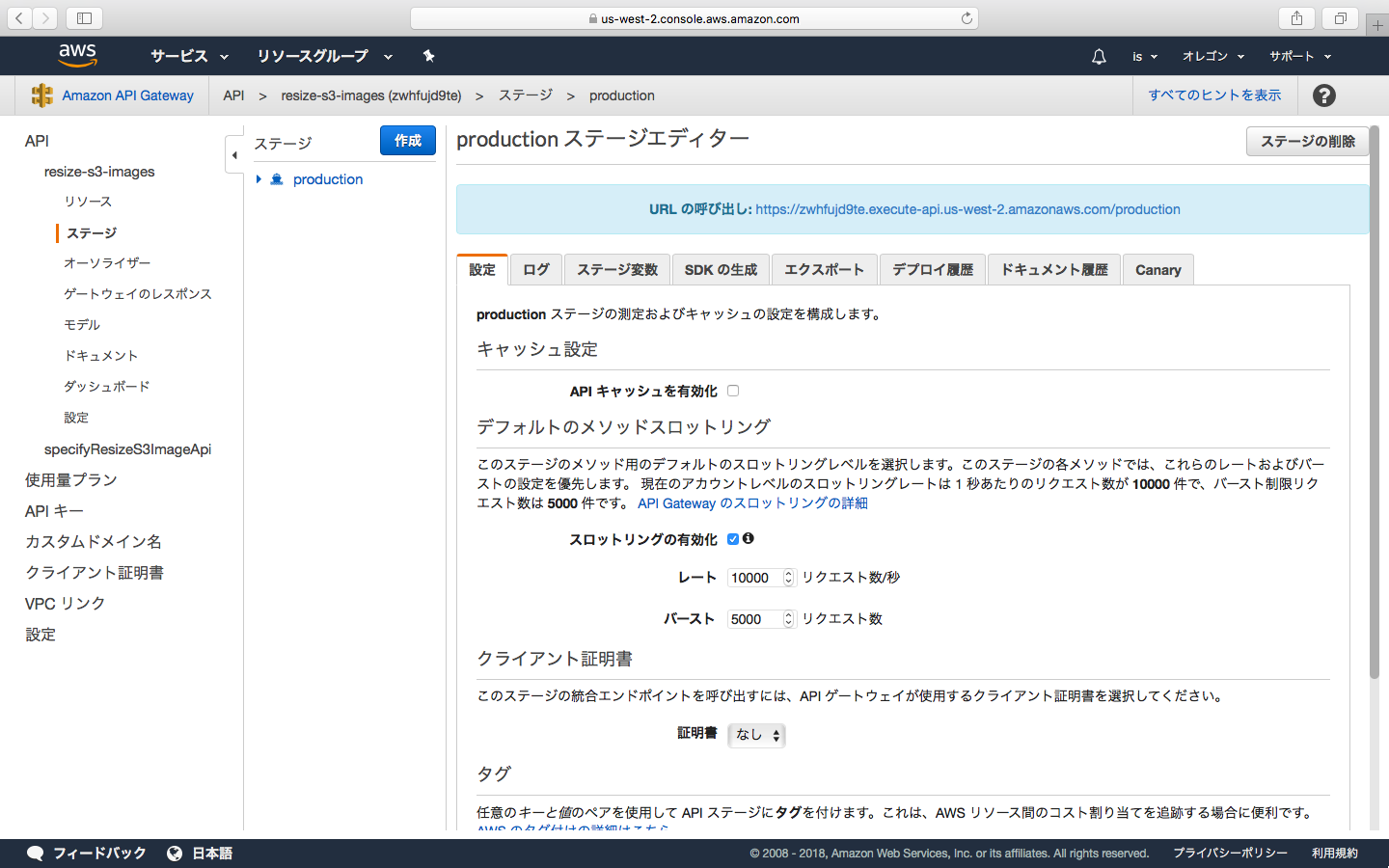Go forward with the browser forward arrow
Viewport: 1389px width, 868px height.
44,18
